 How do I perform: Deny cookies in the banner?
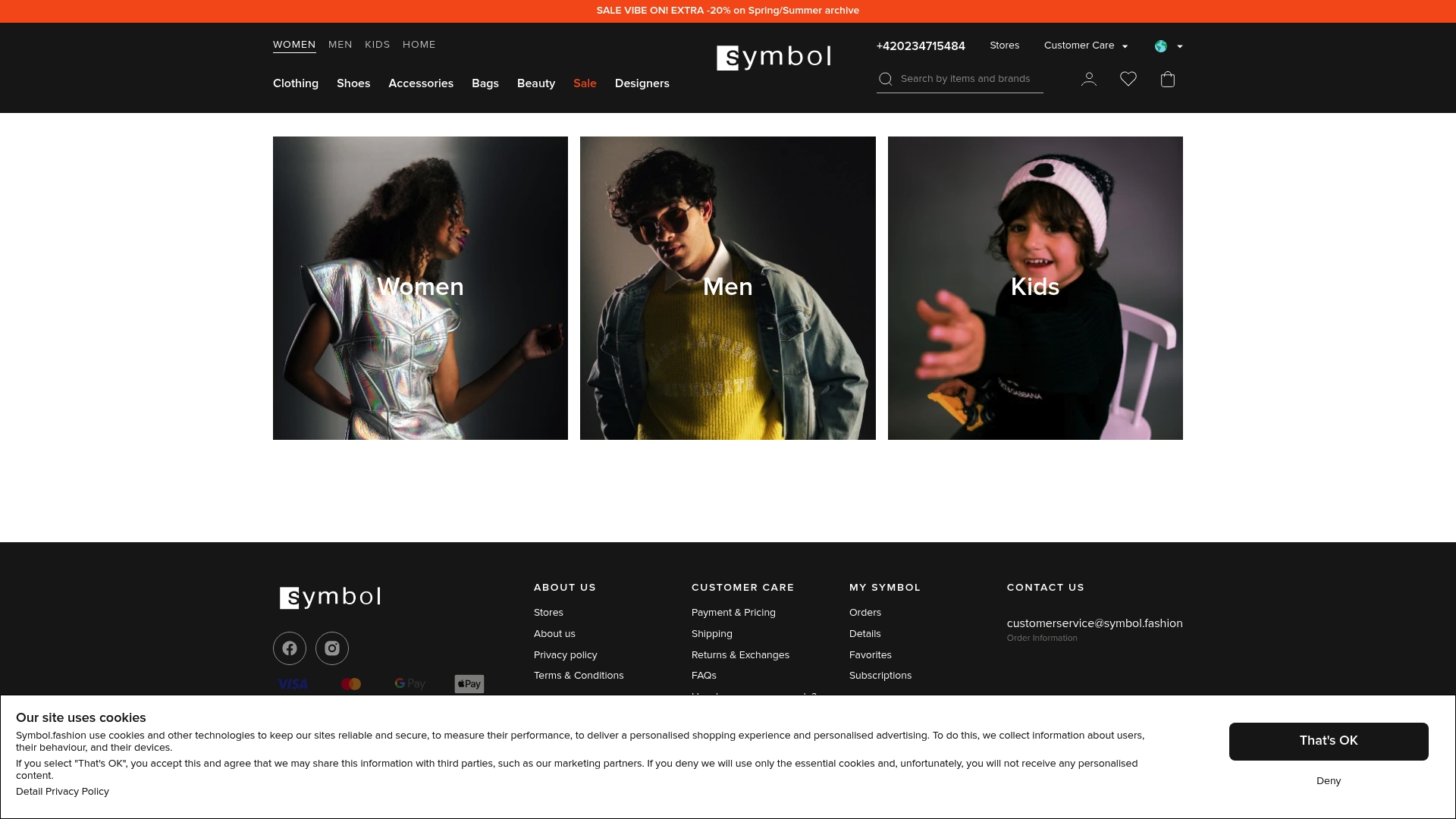tap(1329, 781)
